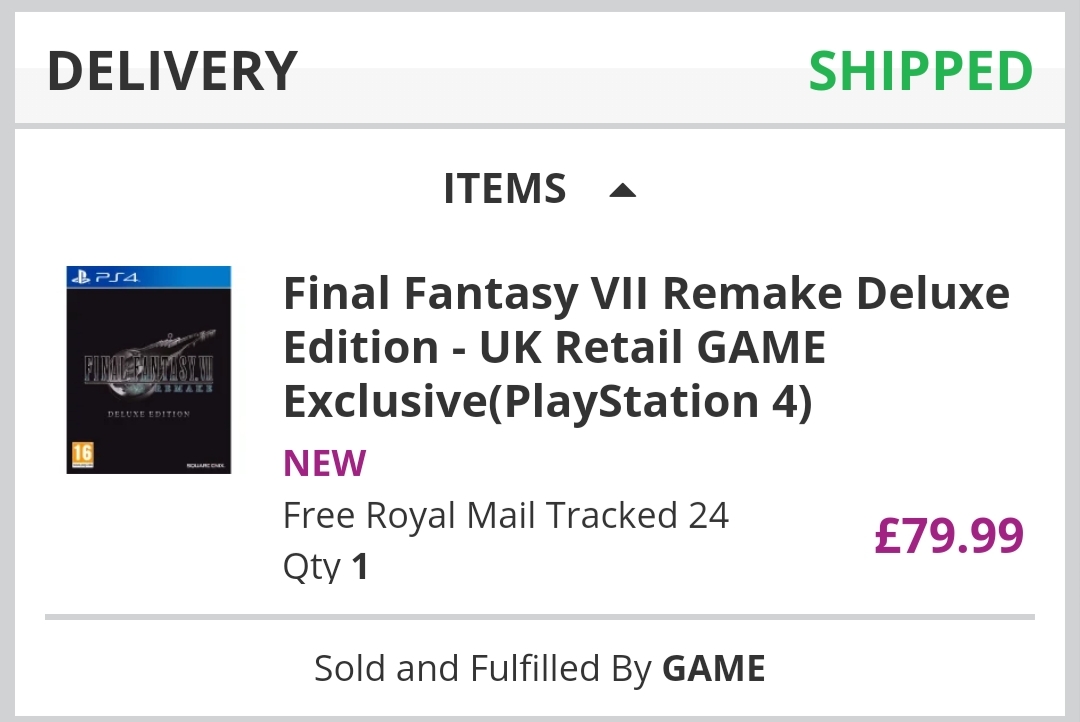Click the ITEMS section label
The width and height of the screenshot is (1080, 722).
point(505,189)
